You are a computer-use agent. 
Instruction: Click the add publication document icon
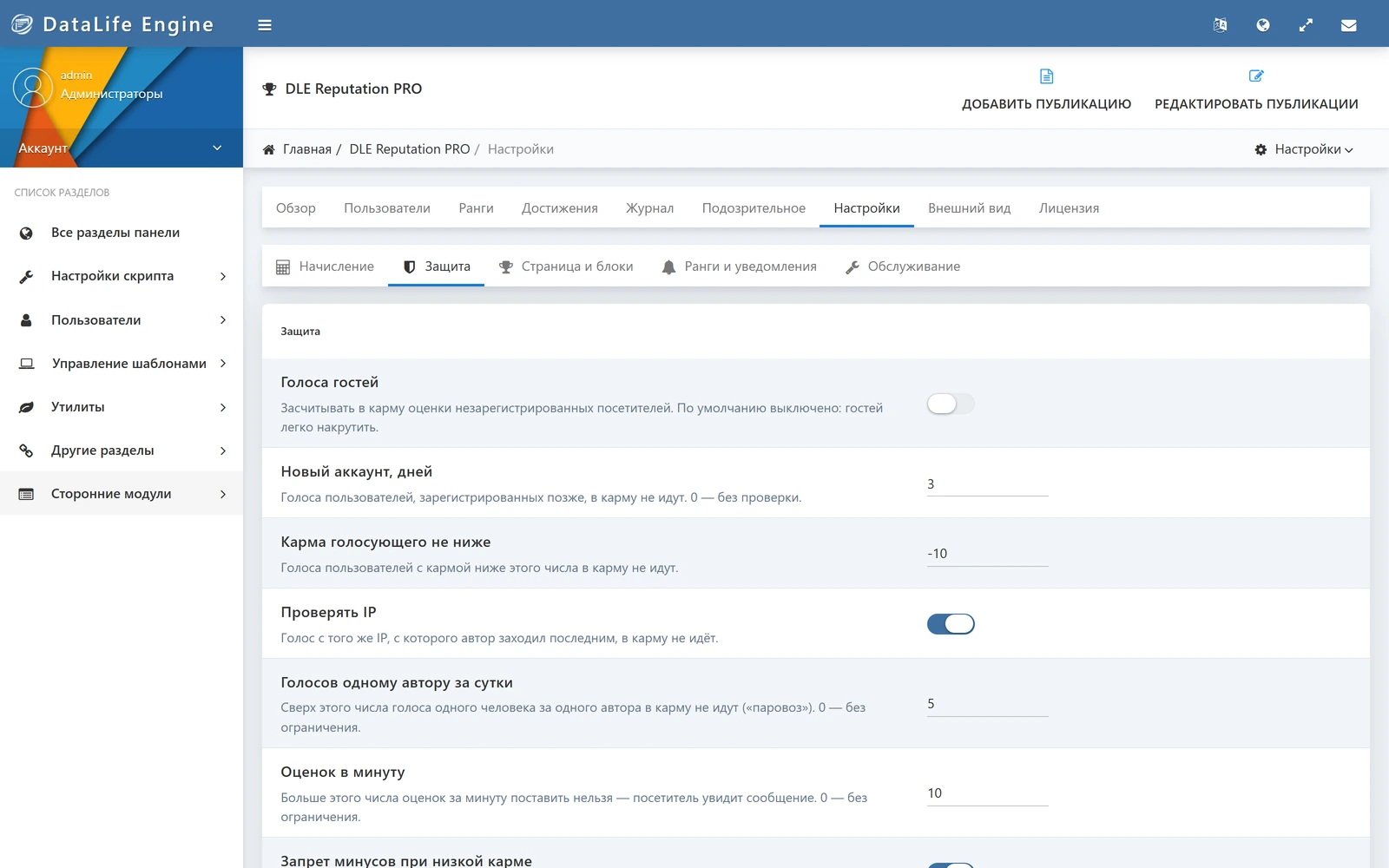[1047, 76]
